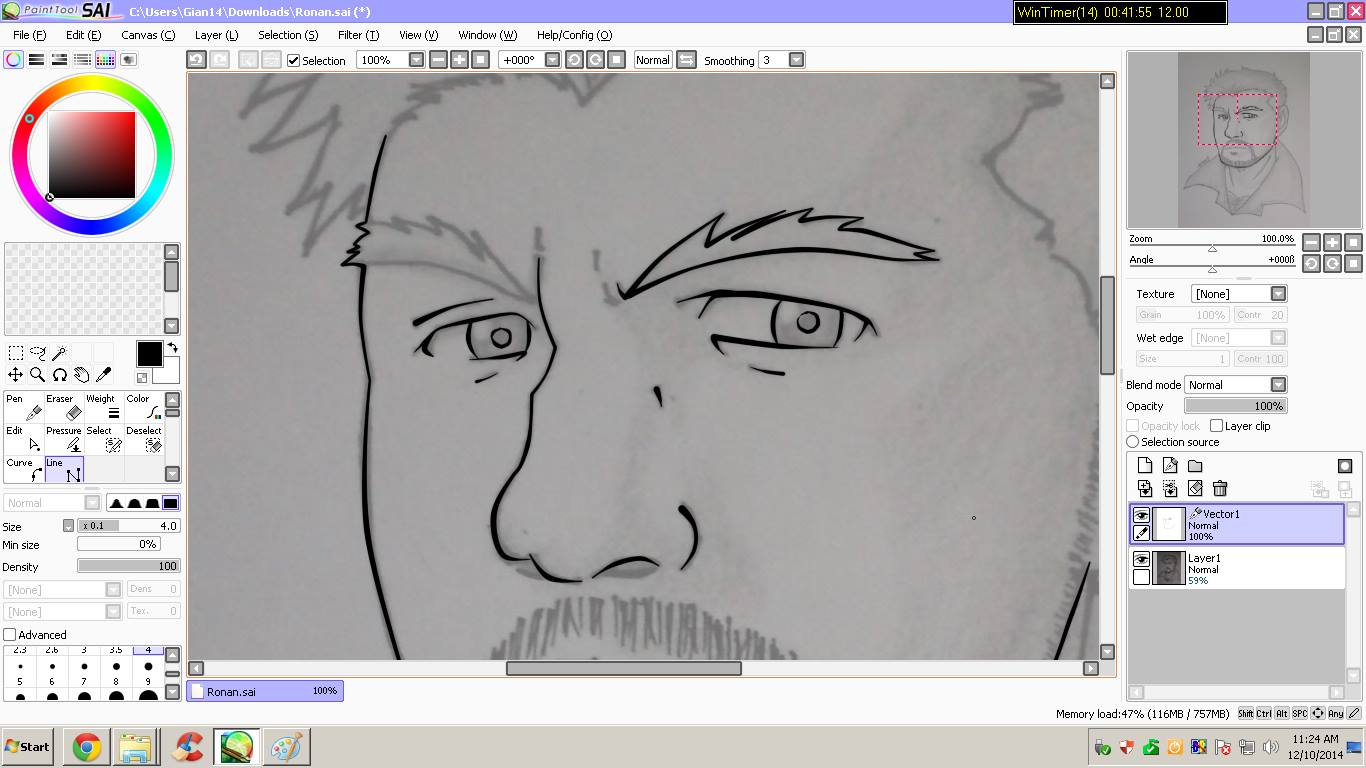The image size is (1366, 768).
Task: Open the Blend mode dropdown
Action: pos(1278,385)
